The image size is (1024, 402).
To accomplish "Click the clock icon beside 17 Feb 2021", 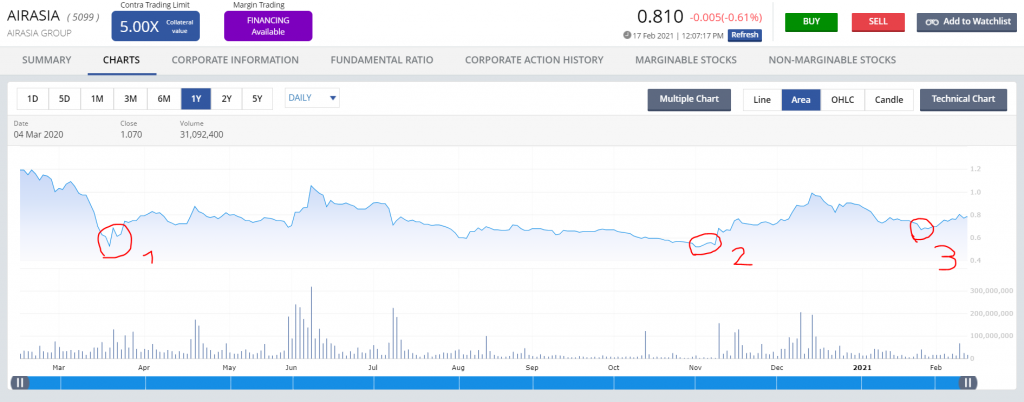I will tap(627, 35).
